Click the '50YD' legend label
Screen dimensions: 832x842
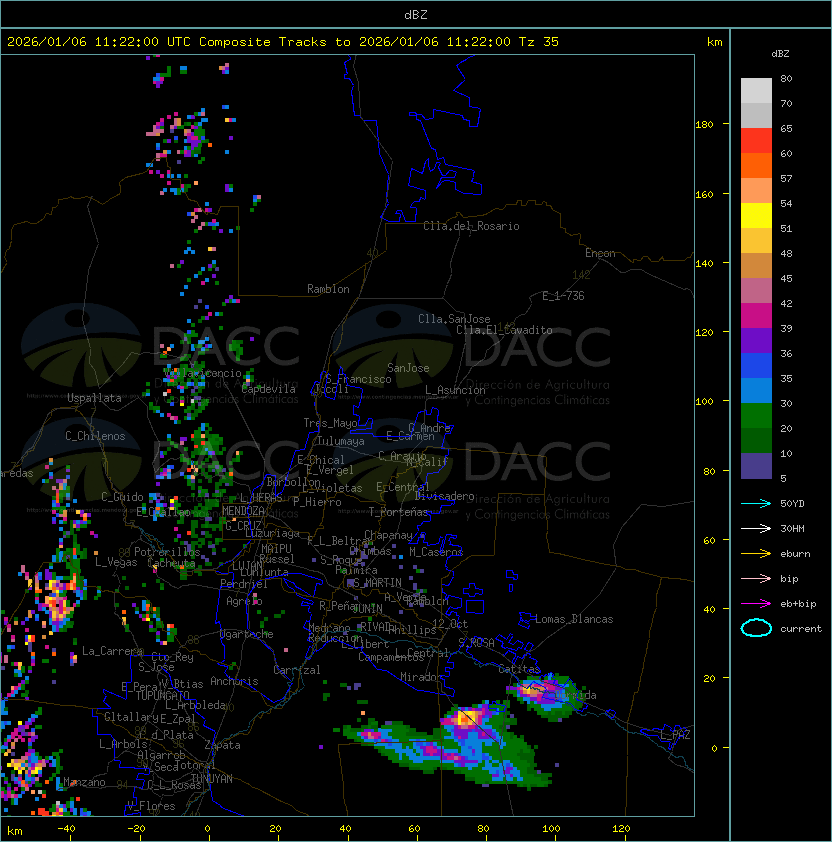tap(792, 504)
